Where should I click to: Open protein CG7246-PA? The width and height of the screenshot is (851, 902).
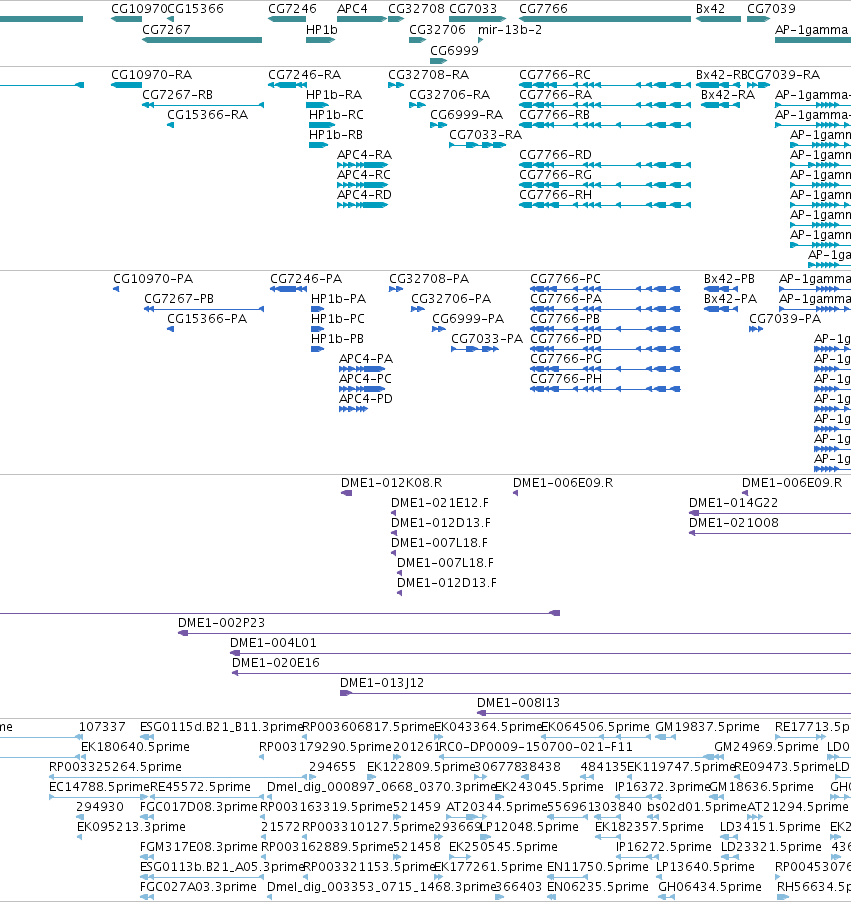click(306, 279)
